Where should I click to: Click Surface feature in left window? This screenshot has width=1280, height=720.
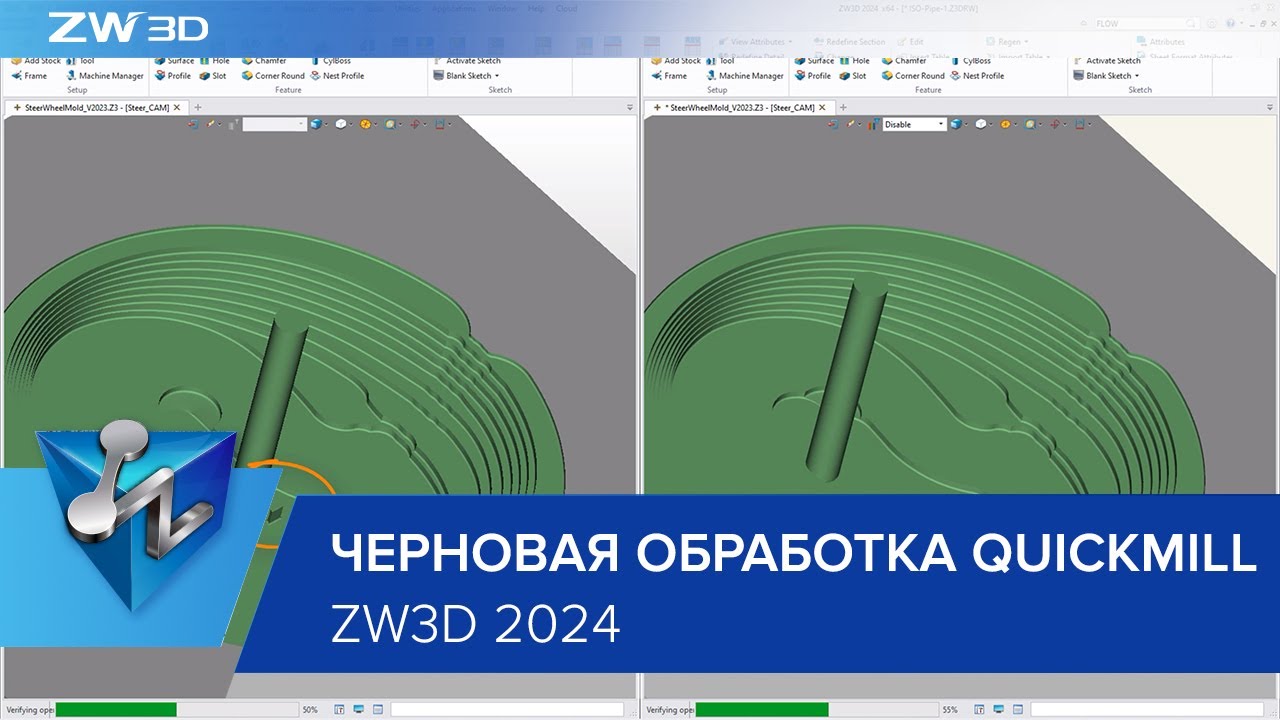tap(174, 61)
